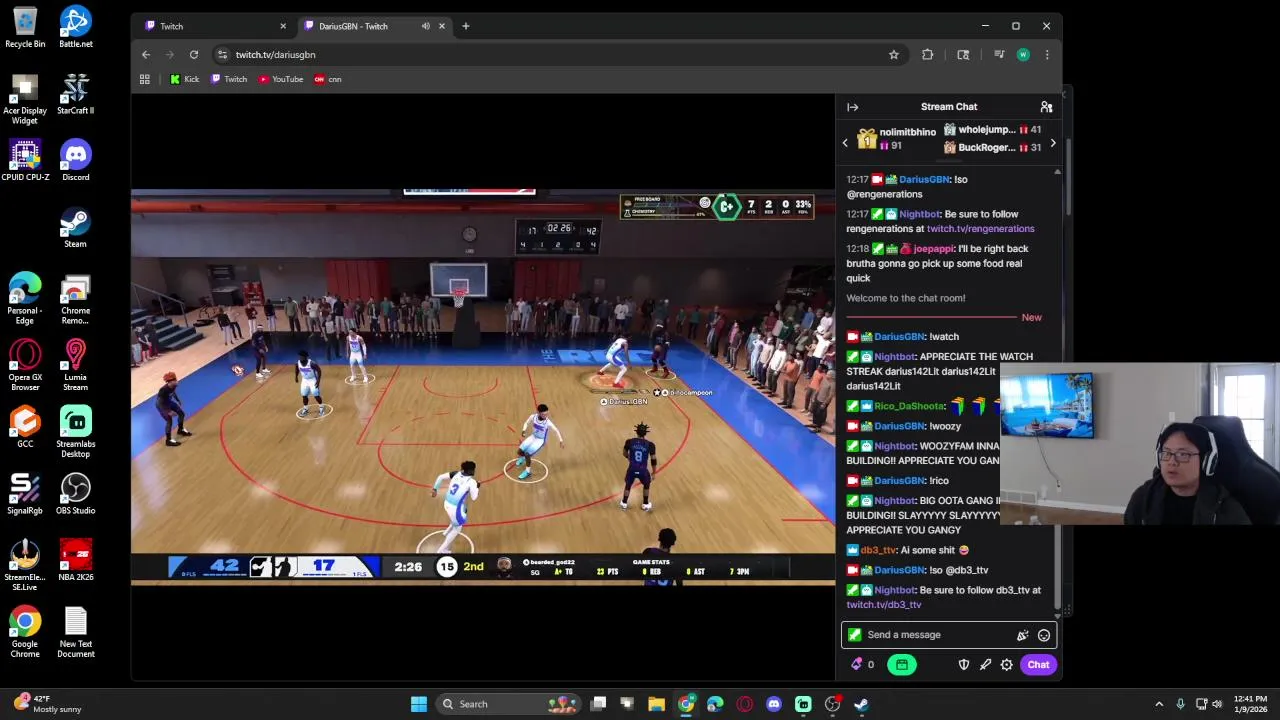Go back in browser history
Viewport: 1280px width, 720px height.
click(146, 55)
